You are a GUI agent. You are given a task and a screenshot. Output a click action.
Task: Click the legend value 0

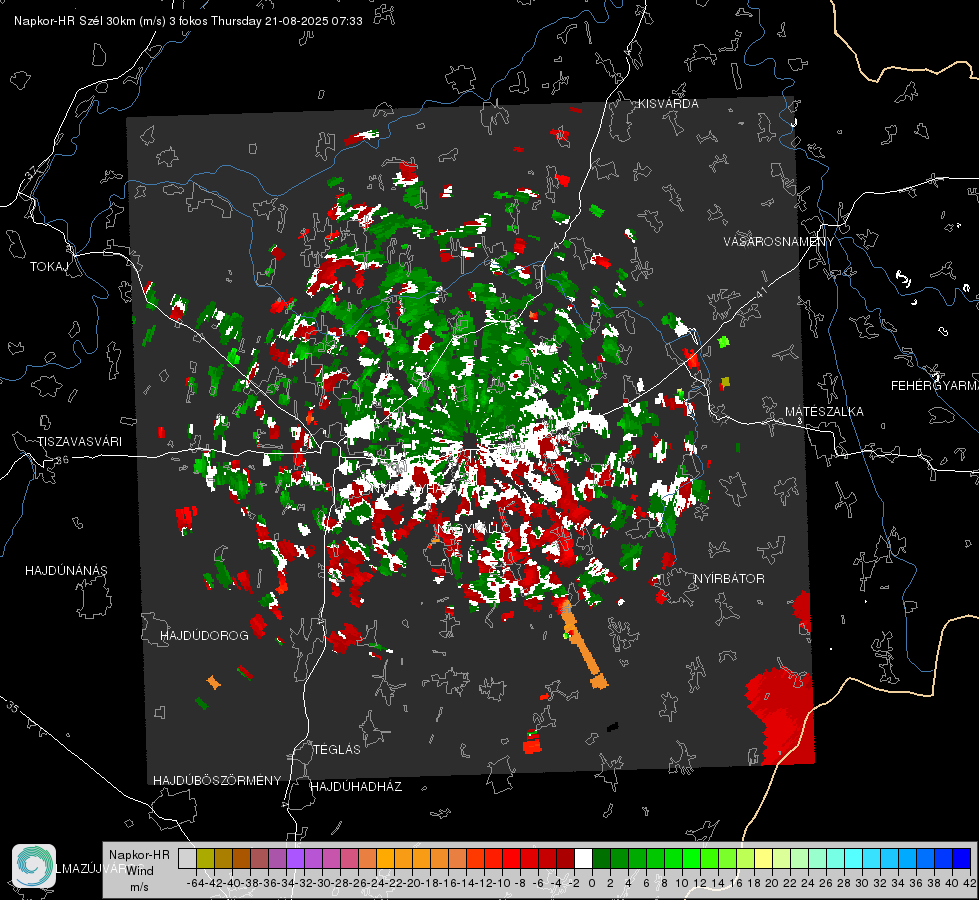click(x=592, y=883)
